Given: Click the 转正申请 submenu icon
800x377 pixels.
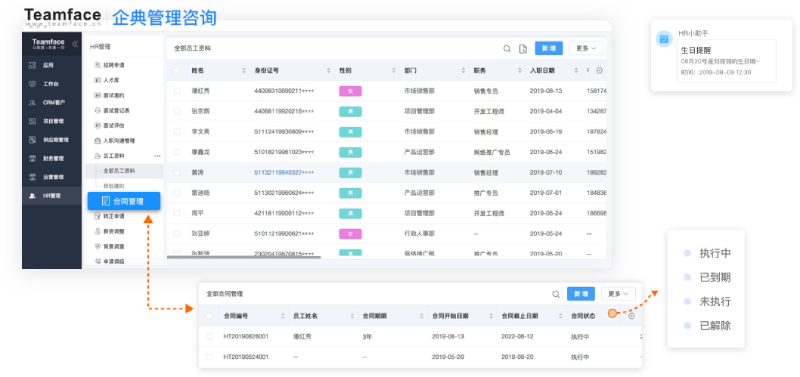Looking at the screenshot, I should pos(98,216).
